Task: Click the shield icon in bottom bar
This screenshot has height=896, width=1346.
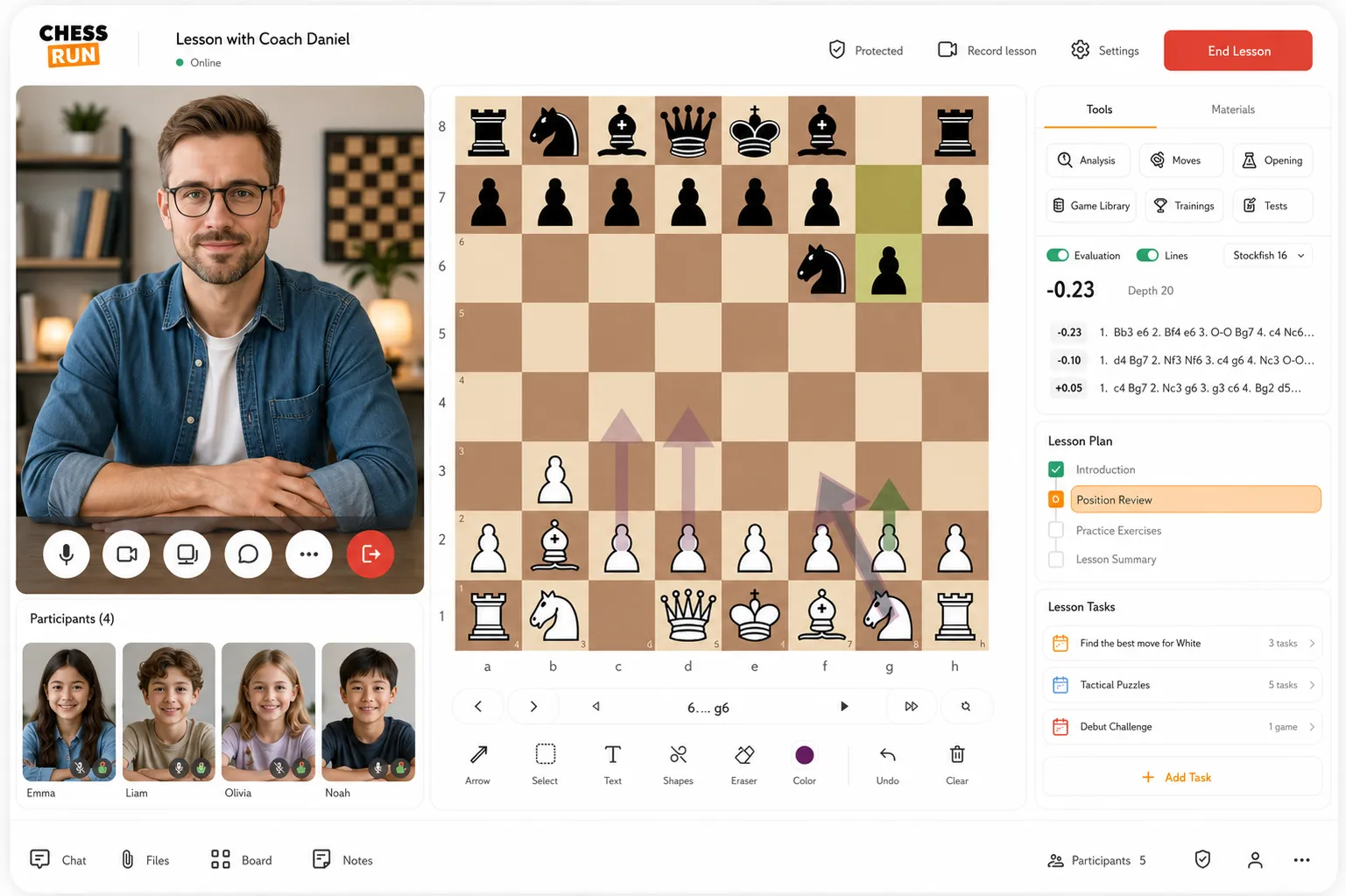Action: 1202,860
